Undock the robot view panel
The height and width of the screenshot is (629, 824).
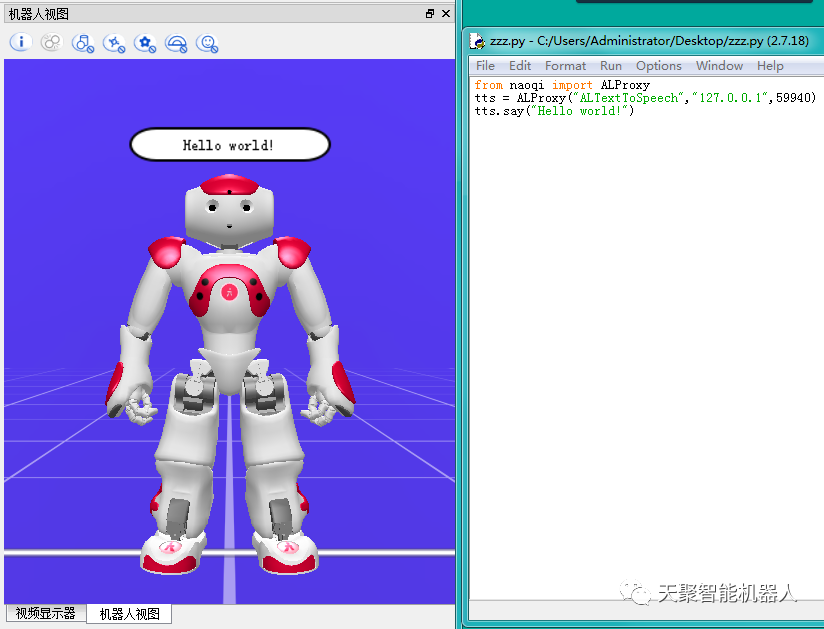430,14
